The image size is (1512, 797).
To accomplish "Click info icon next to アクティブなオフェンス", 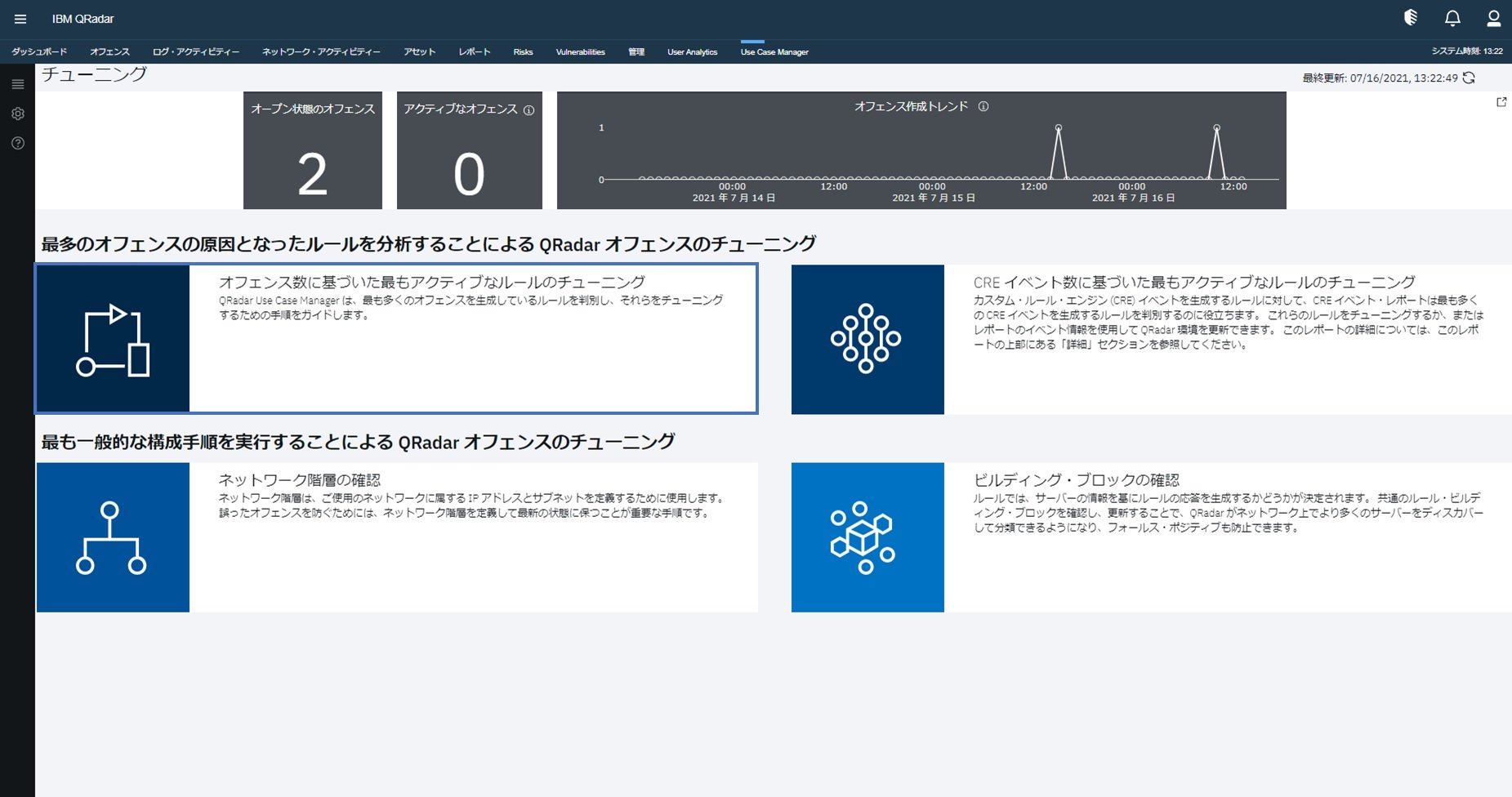I will [529, 110].
